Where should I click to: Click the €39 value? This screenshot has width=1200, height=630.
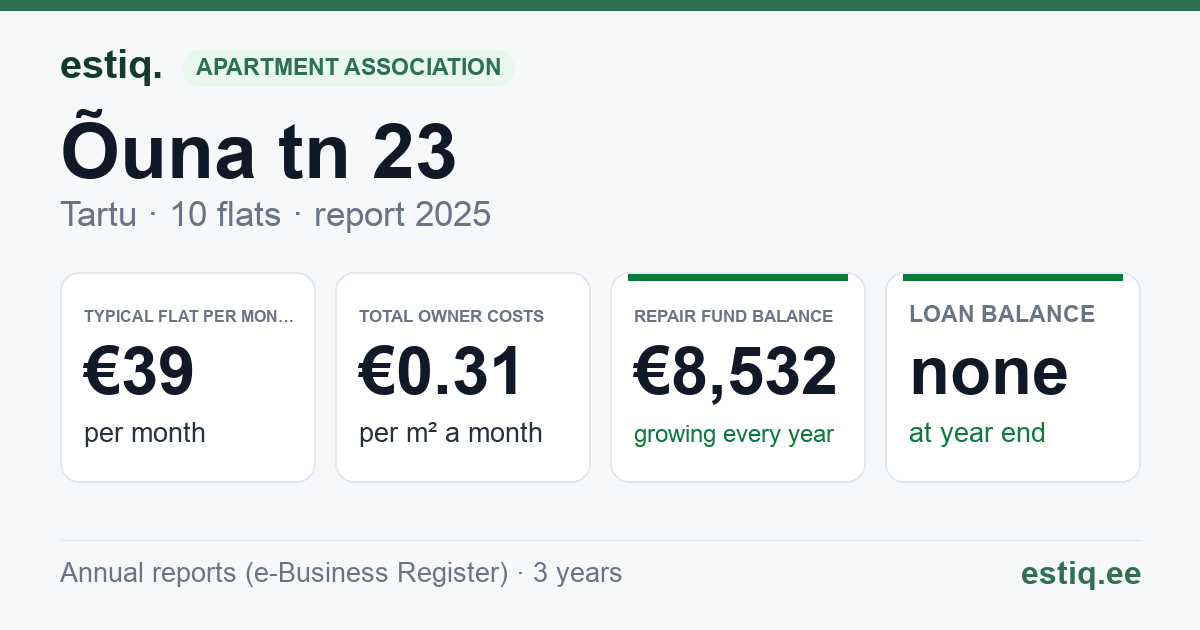coord(139,371)
